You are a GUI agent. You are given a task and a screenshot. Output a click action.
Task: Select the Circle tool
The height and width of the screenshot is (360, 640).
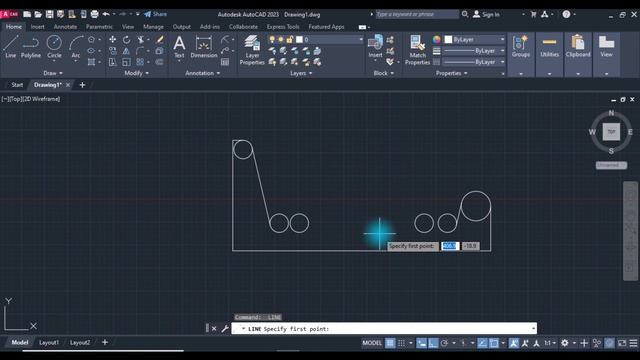(x=54, y=47)
